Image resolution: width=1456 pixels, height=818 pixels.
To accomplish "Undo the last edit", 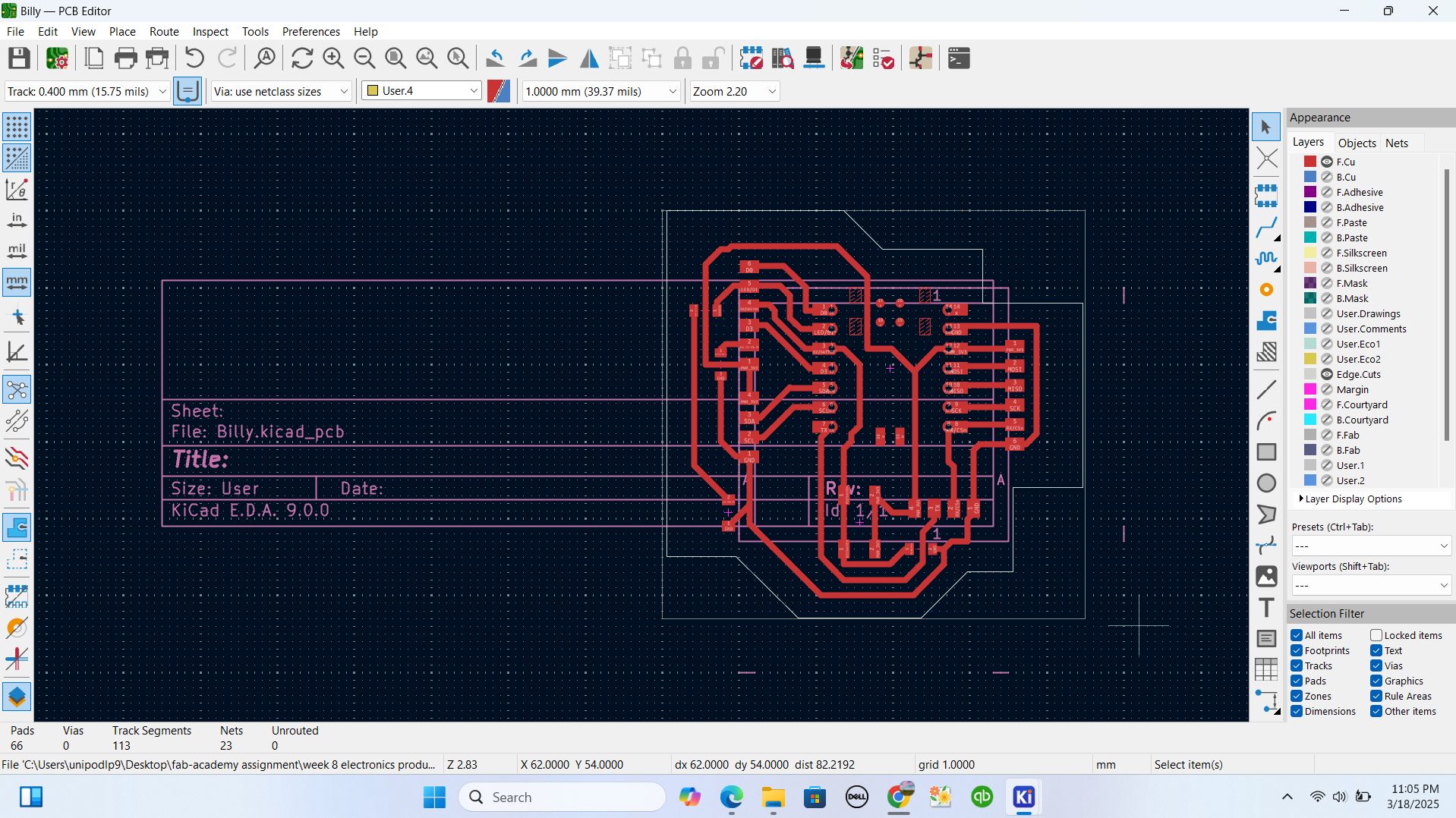I will click(x=194, y=58).
